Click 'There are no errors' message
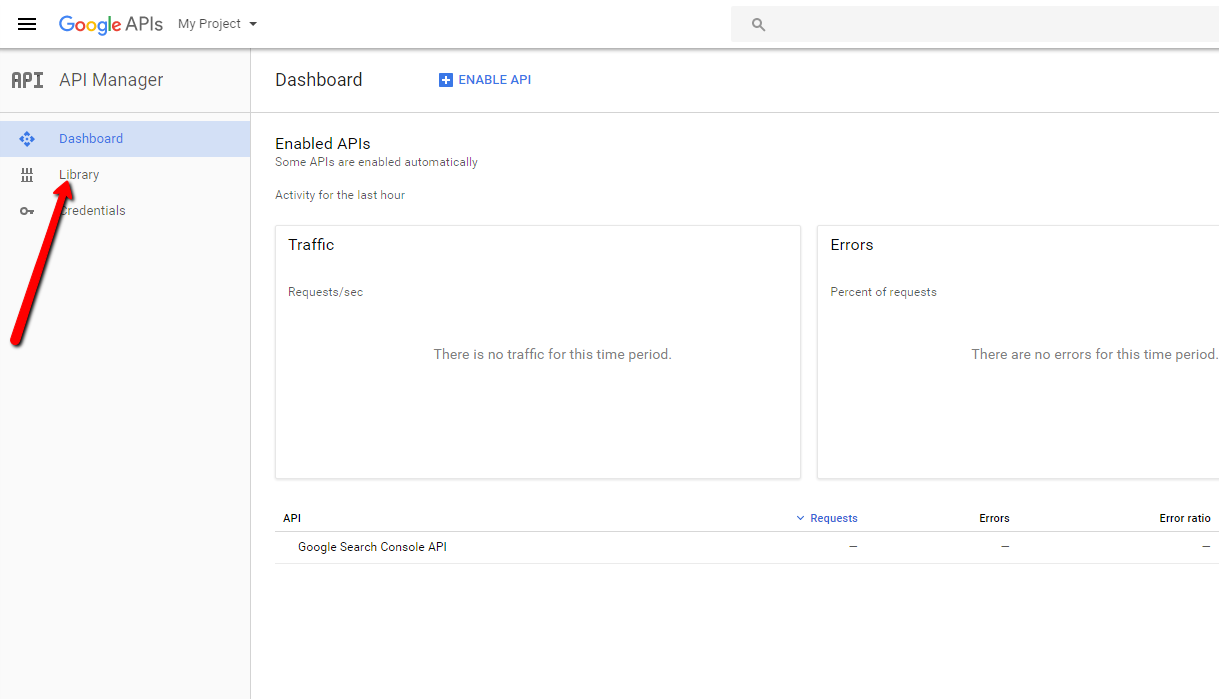Image resolution: width=1219 pixels, height=699 pixels. [x=1095, y=354]
